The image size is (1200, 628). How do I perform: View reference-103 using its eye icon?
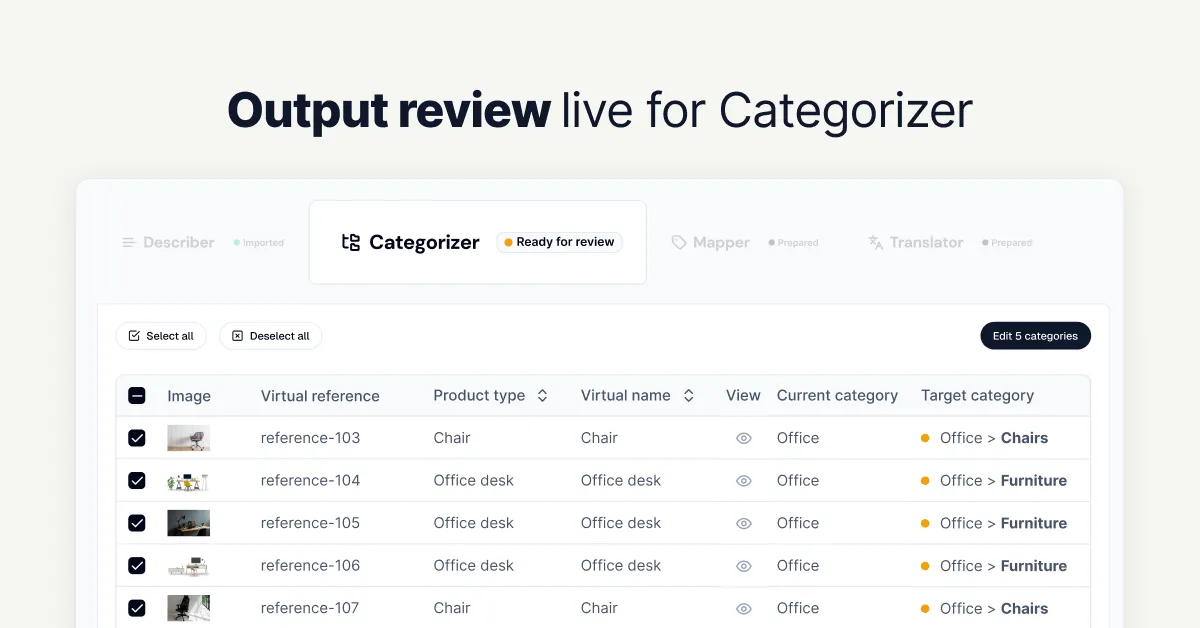pos(743,438)
